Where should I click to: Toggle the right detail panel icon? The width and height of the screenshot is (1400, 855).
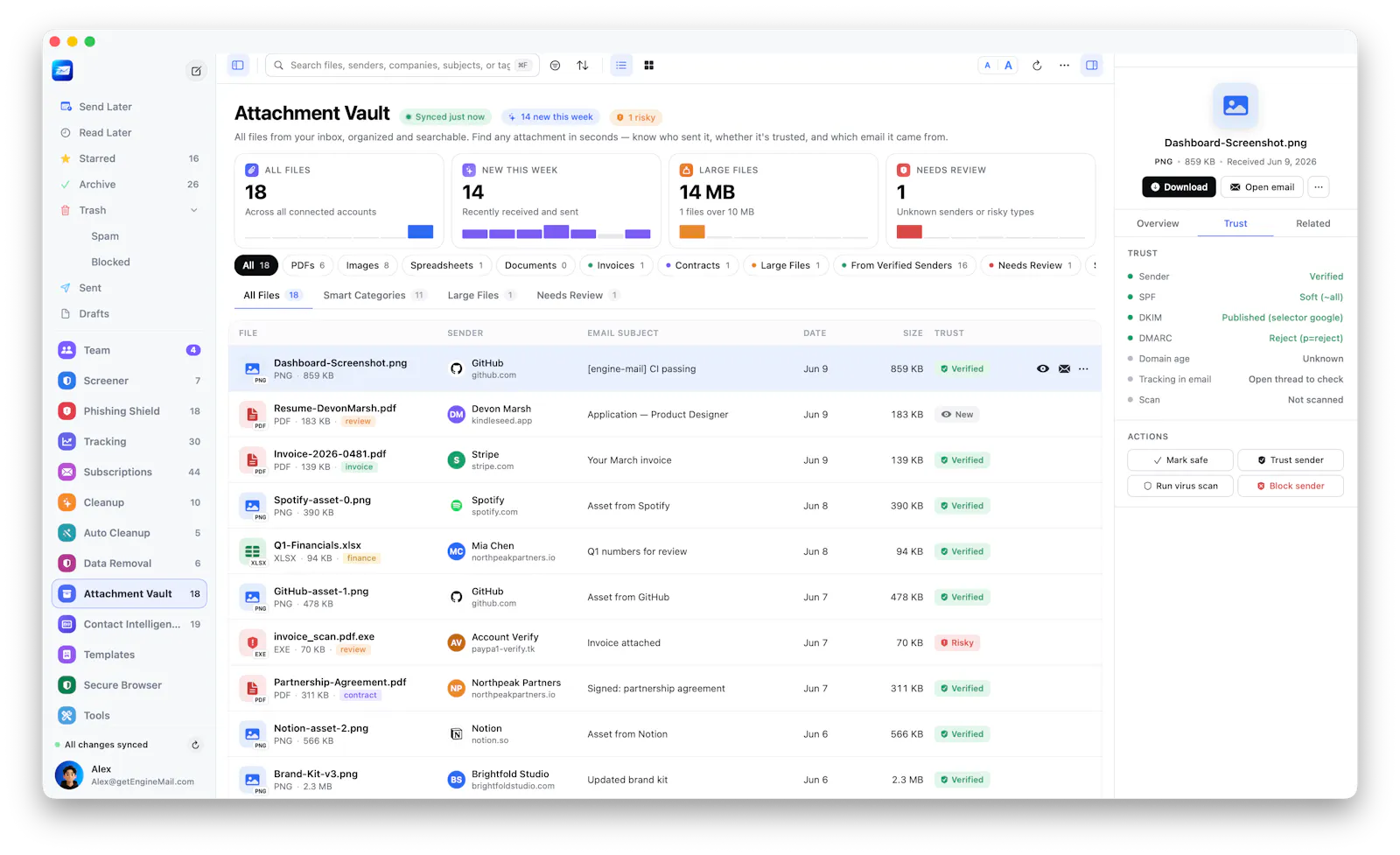1092,65
